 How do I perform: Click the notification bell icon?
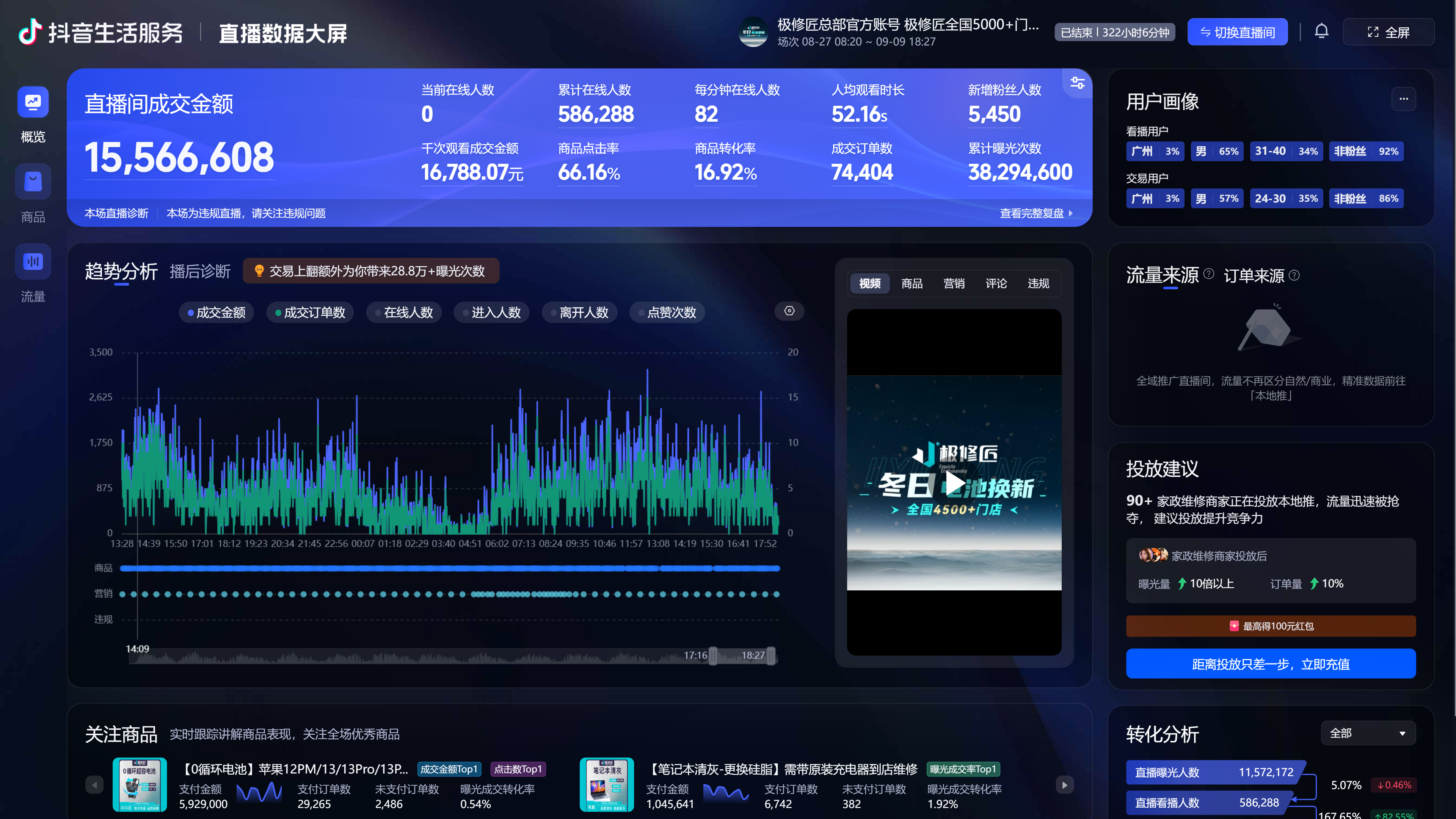(1321, 31)
